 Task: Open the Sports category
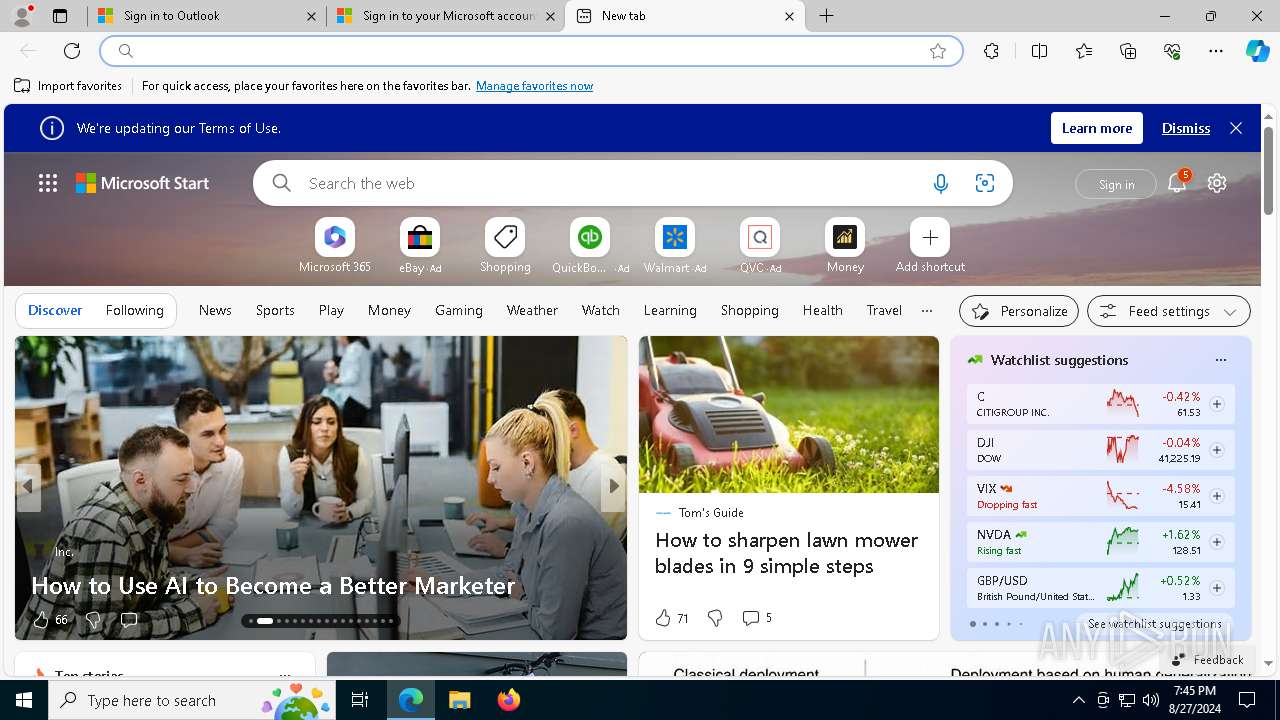pyautogui.click(x=275, y=310)
